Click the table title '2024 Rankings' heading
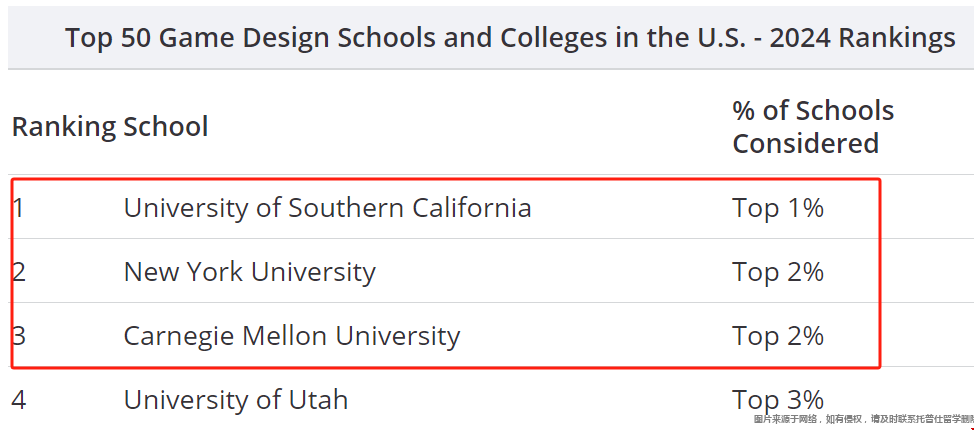Viewport: 974px width, 430px height. (862, 38)
